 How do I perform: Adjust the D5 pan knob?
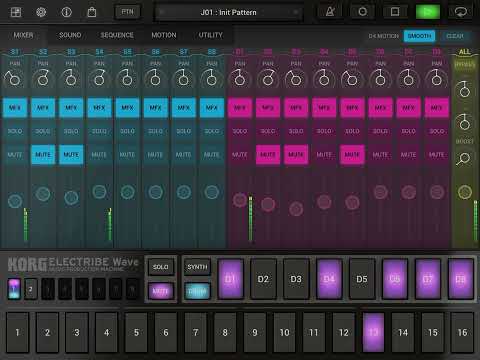pos(351,79)
